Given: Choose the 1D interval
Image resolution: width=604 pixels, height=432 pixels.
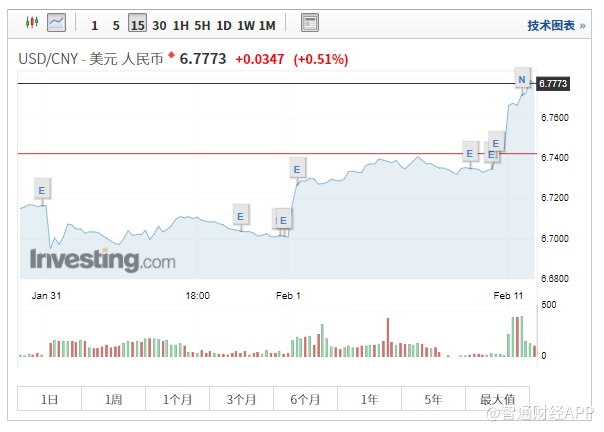Looking at the screenshot, I should 224,25.
